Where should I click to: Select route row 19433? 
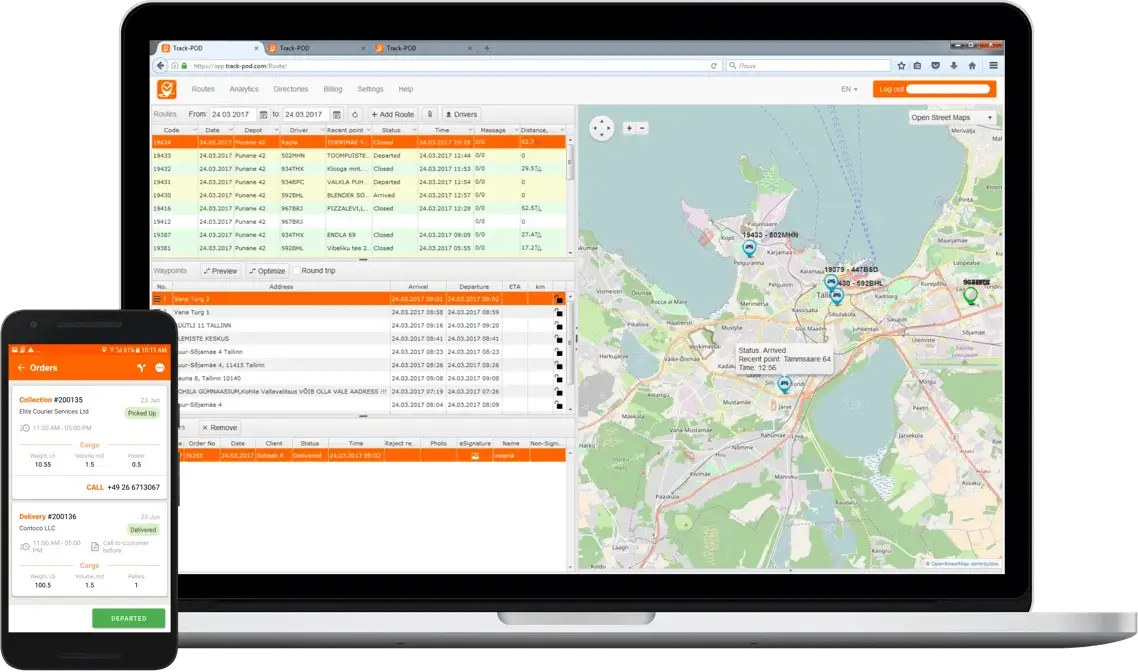pyautogui.click(x=359, y=155)
